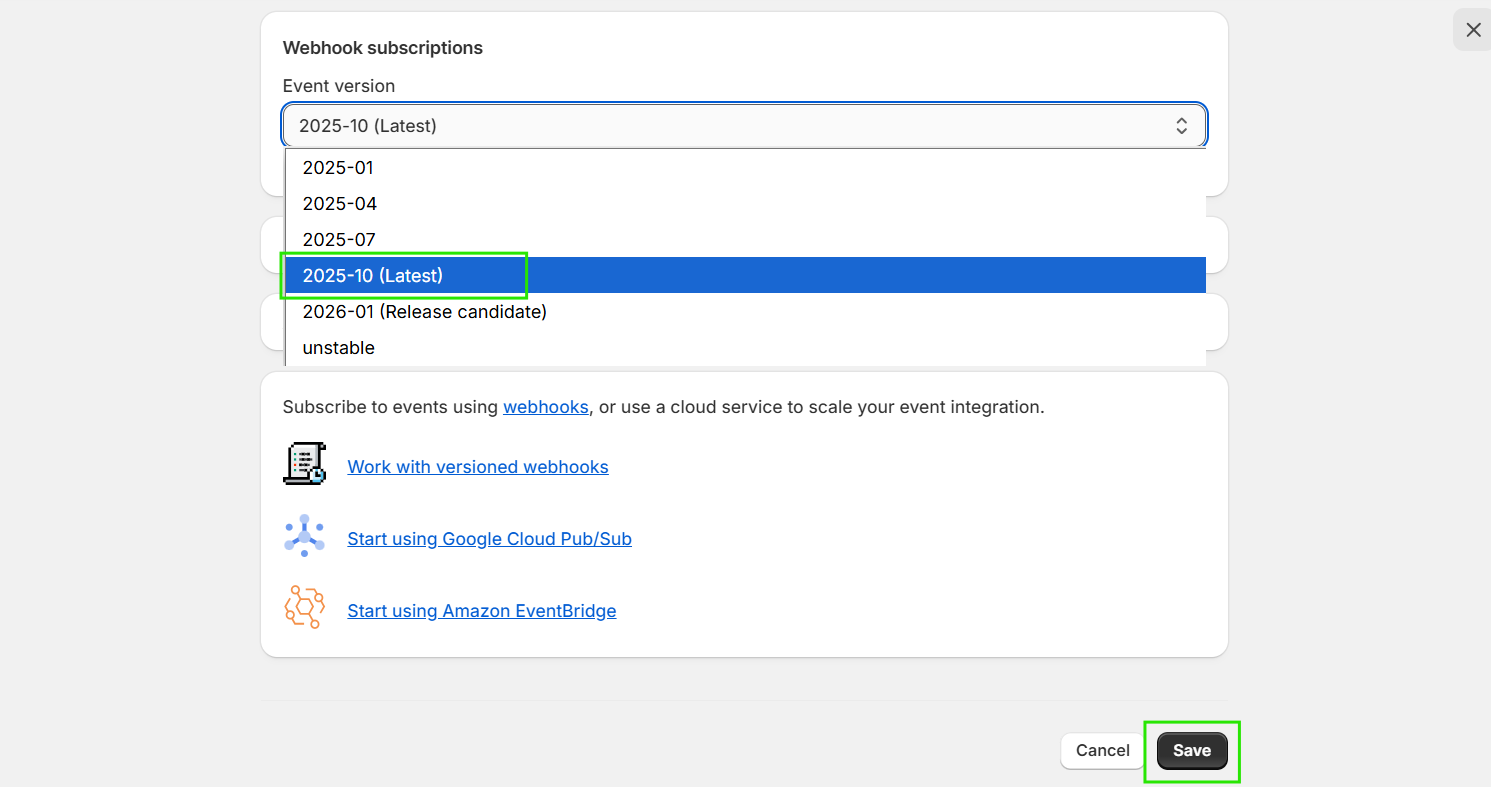The width and height of the screenshot is (1491, 787).
Task: Click the Event version field label
Action: [x=339, y=86]
